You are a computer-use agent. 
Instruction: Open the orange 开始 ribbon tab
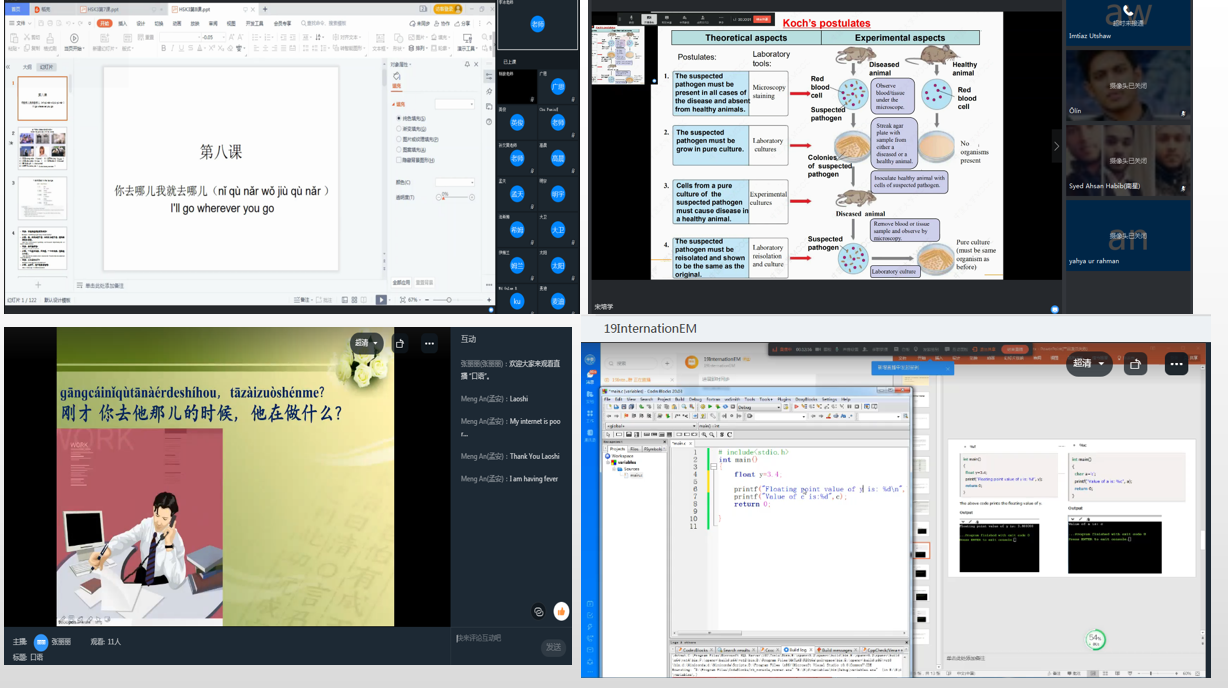click(104, 22)
